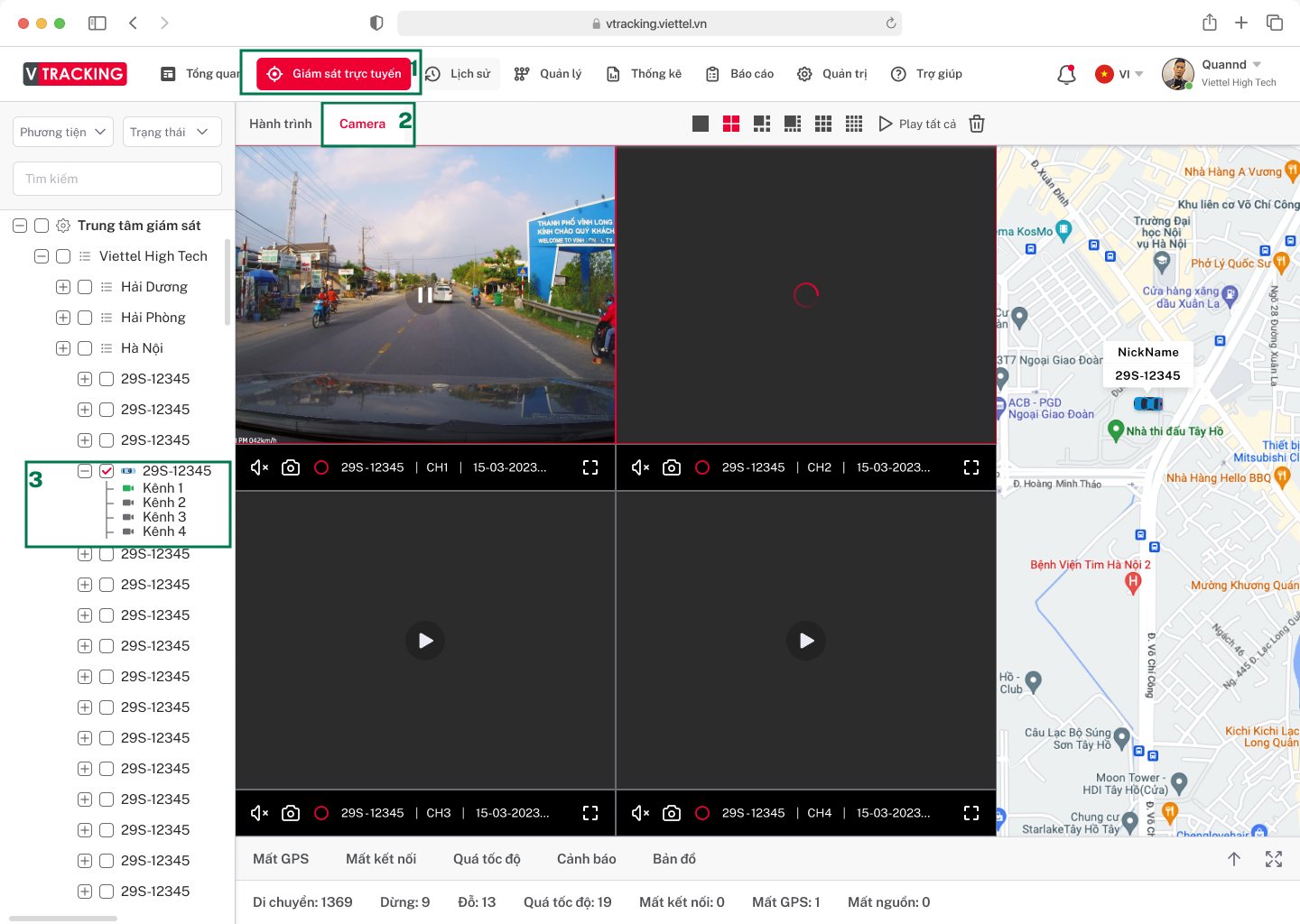
Task: Click the blue car marker on map
Action: click(1147, 403)
